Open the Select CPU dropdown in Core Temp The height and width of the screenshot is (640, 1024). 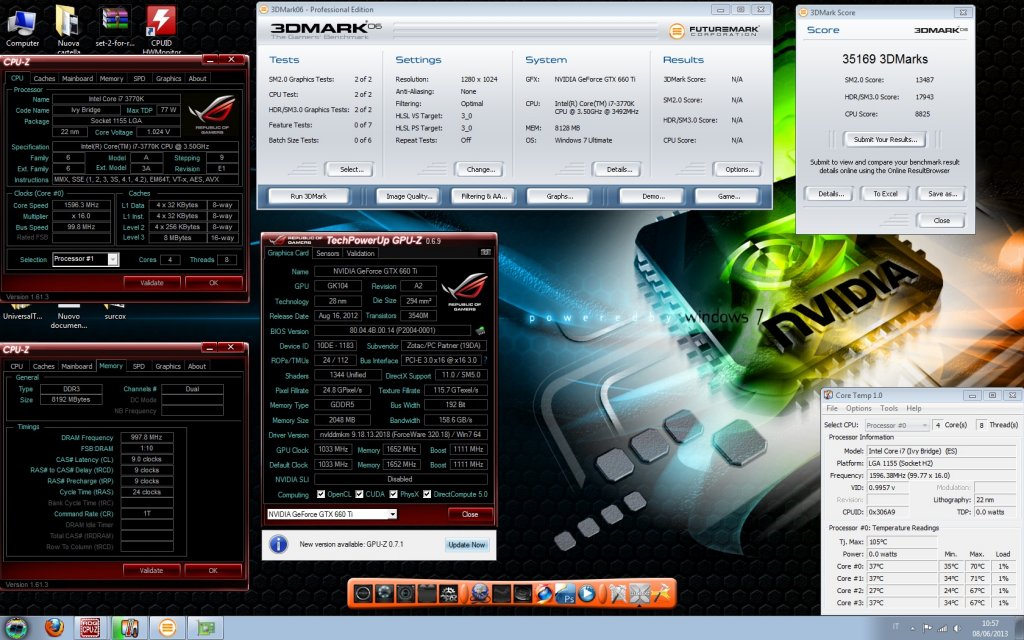click(x=897, y=425)
